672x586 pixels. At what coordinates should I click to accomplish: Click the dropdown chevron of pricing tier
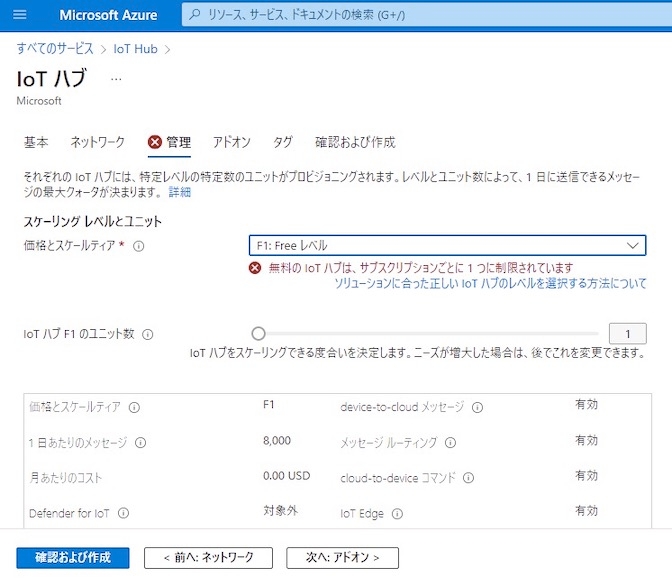point(633,246)
